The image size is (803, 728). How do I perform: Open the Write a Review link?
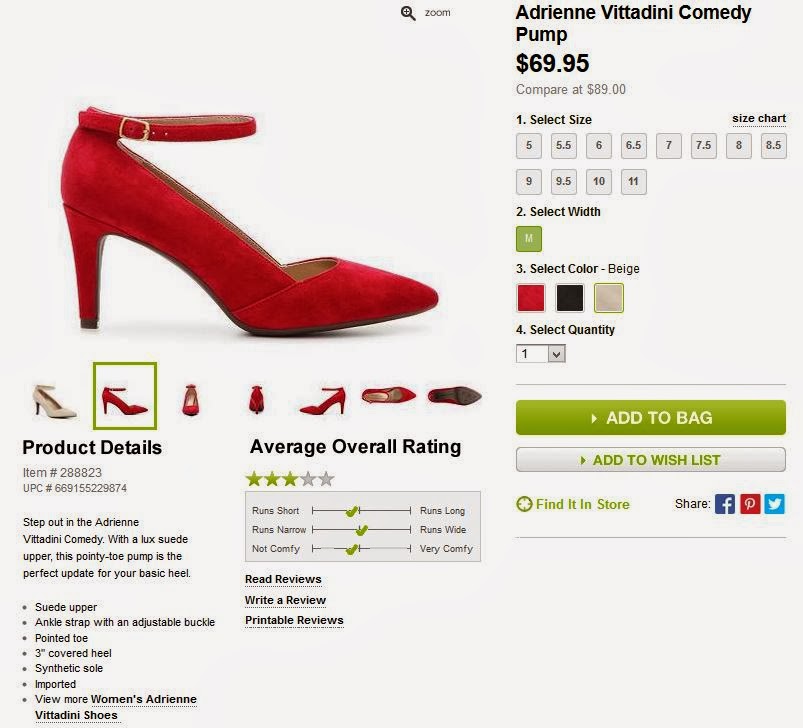[285, 600]
